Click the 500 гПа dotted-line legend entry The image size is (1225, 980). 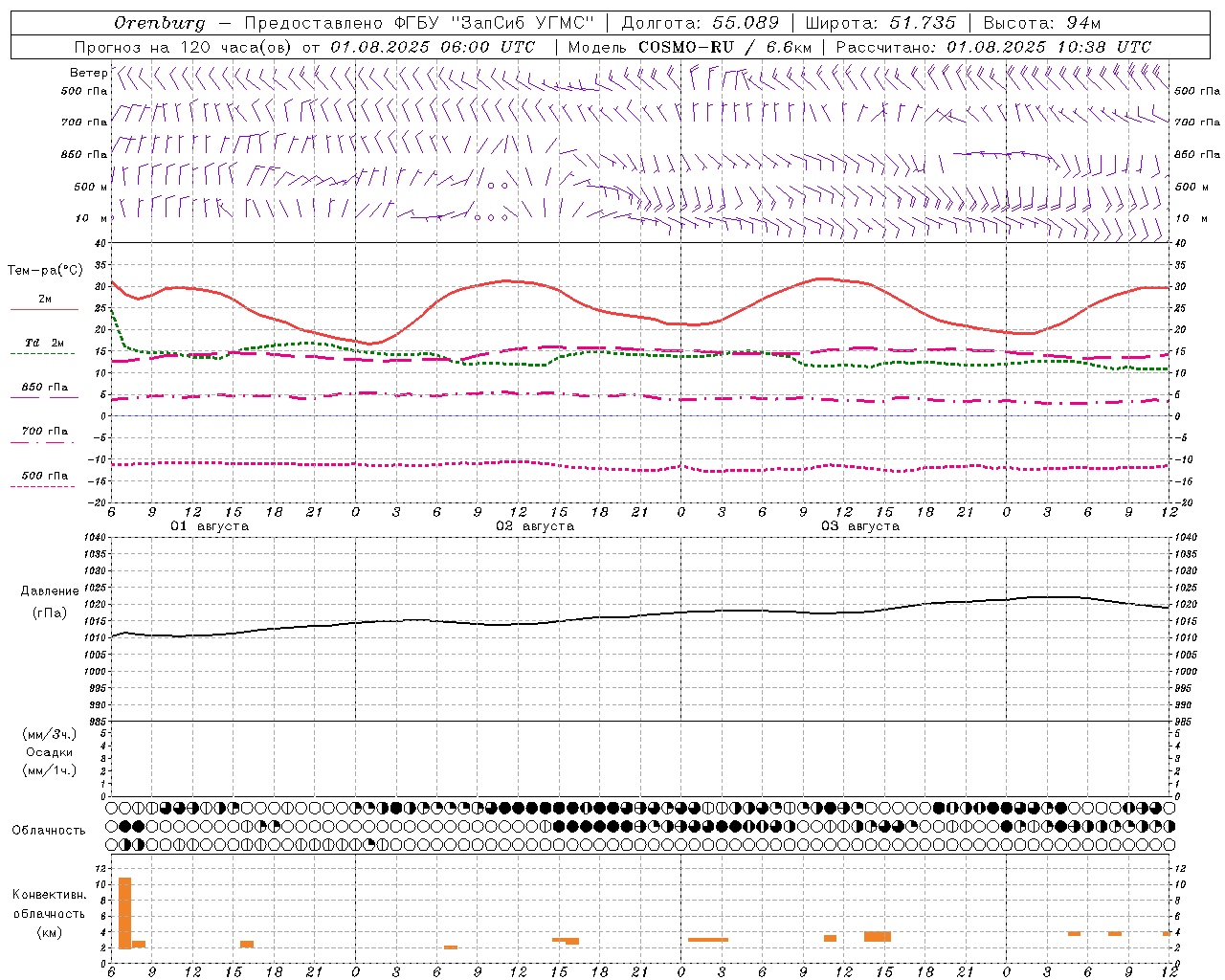click(44, 475)
